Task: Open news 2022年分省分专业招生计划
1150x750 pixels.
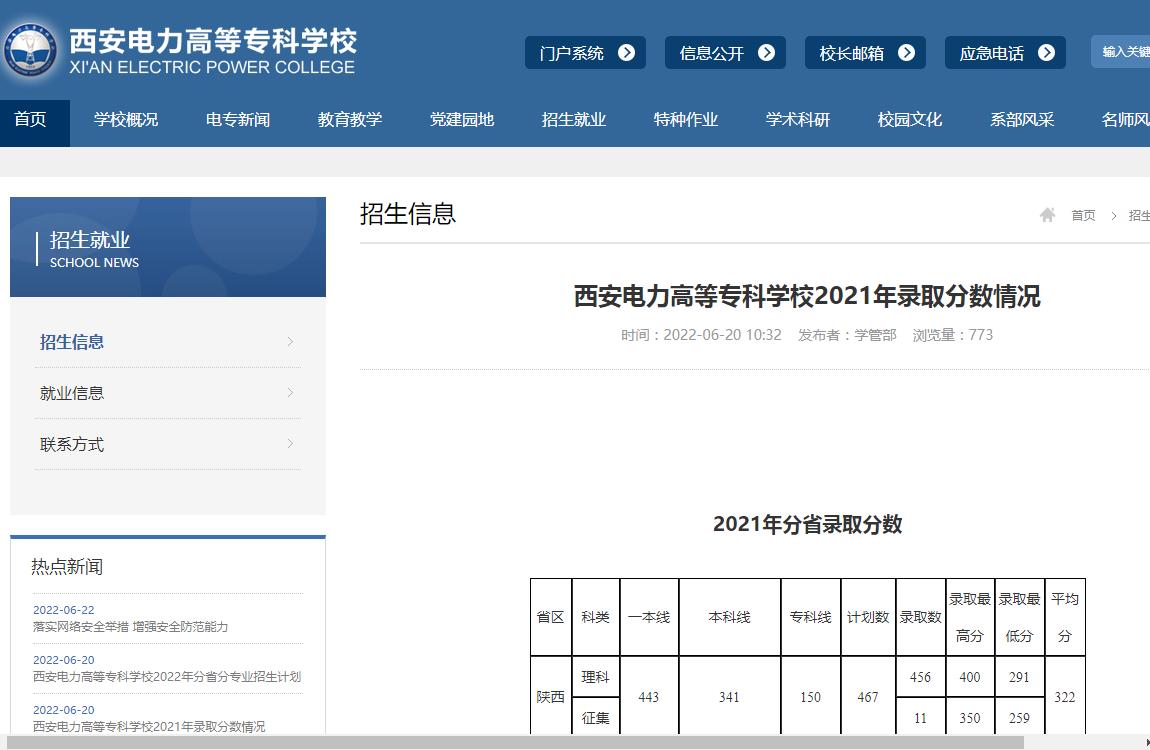Action: [167, 677]
